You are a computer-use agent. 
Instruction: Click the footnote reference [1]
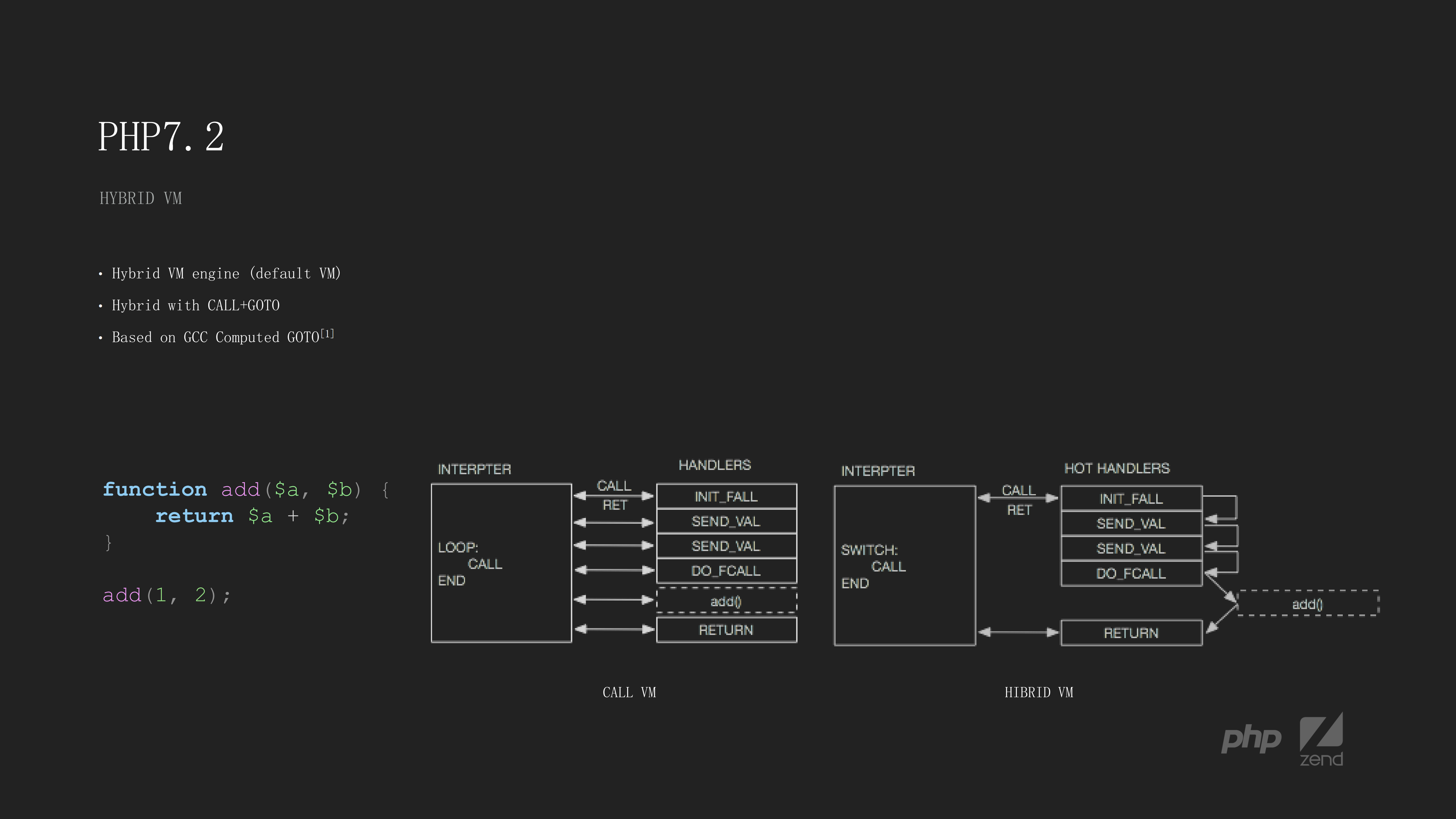pos(328,333)
